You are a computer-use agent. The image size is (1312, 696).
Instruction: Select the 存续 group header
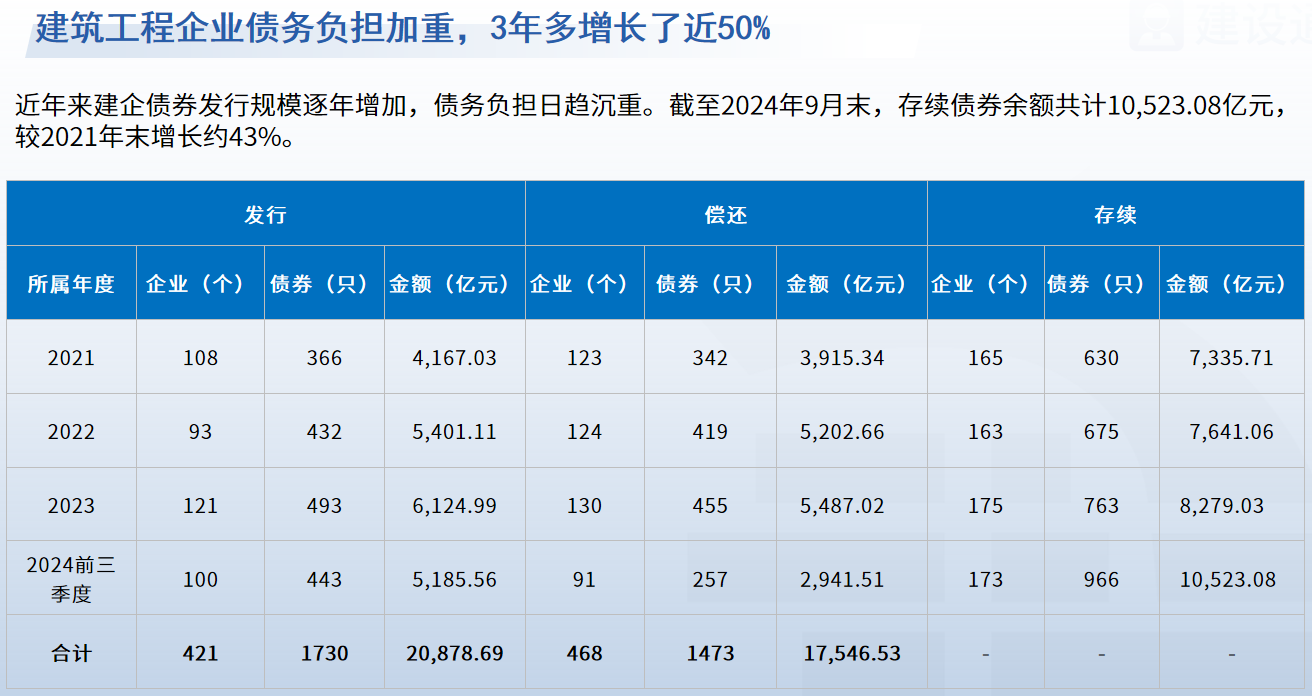pos(1115,215)
